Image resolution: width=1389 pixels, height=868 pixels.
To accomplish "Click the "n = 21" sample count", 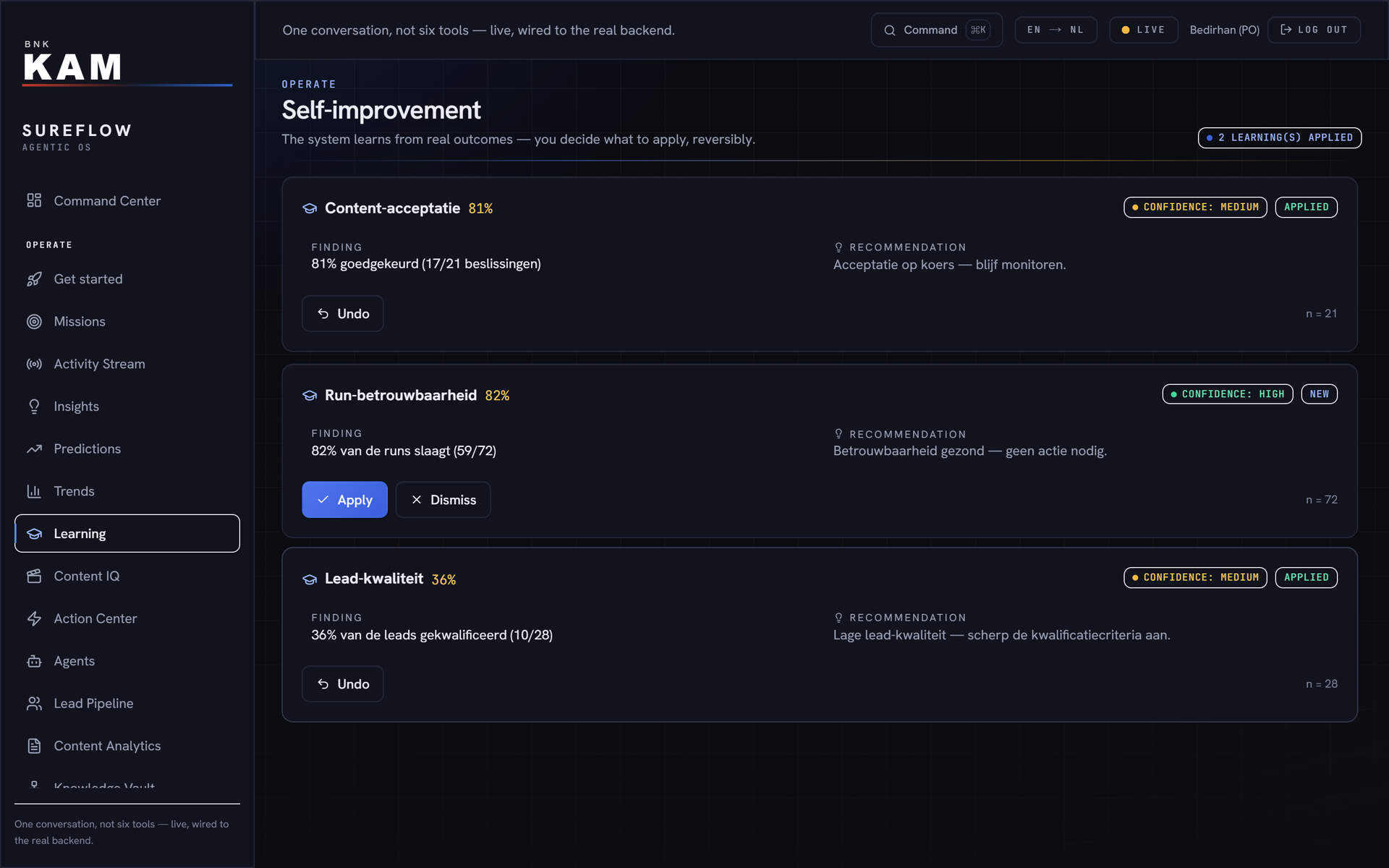I will click(x=1322, y=314).
